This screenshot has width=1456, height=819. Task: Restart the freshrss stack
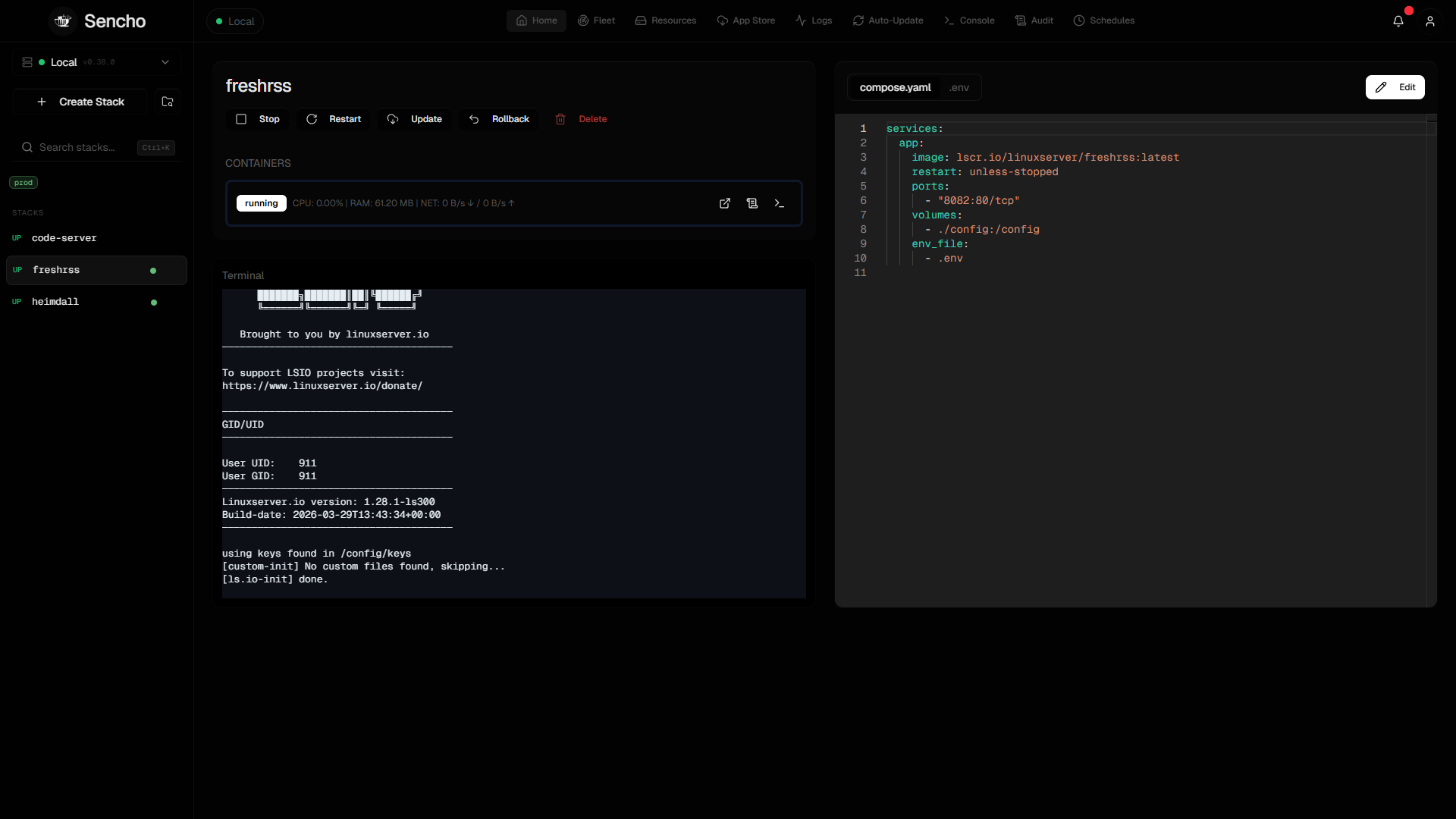pos(334,119)
